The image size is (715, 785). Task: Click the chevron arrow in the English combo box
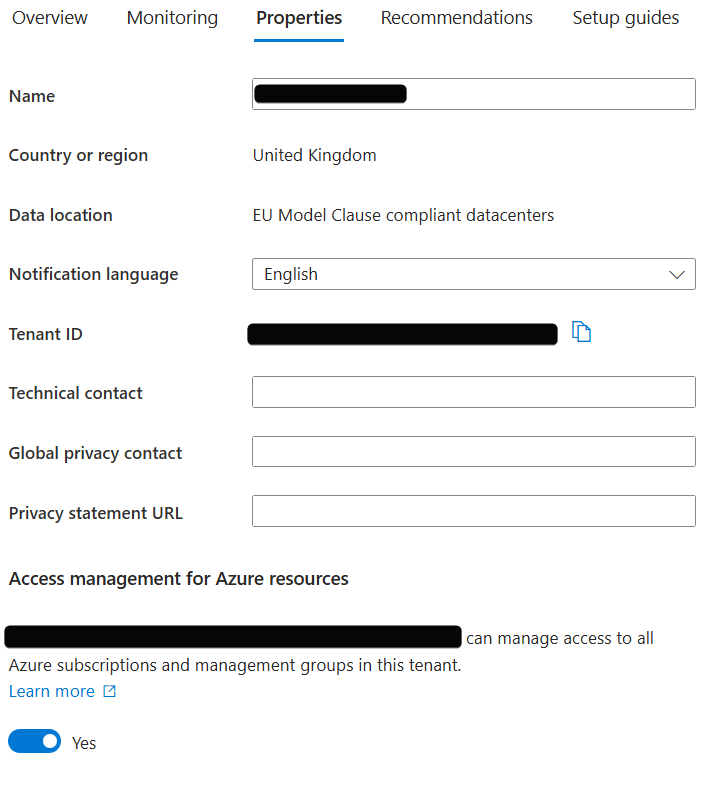click(x=677, y=274)
